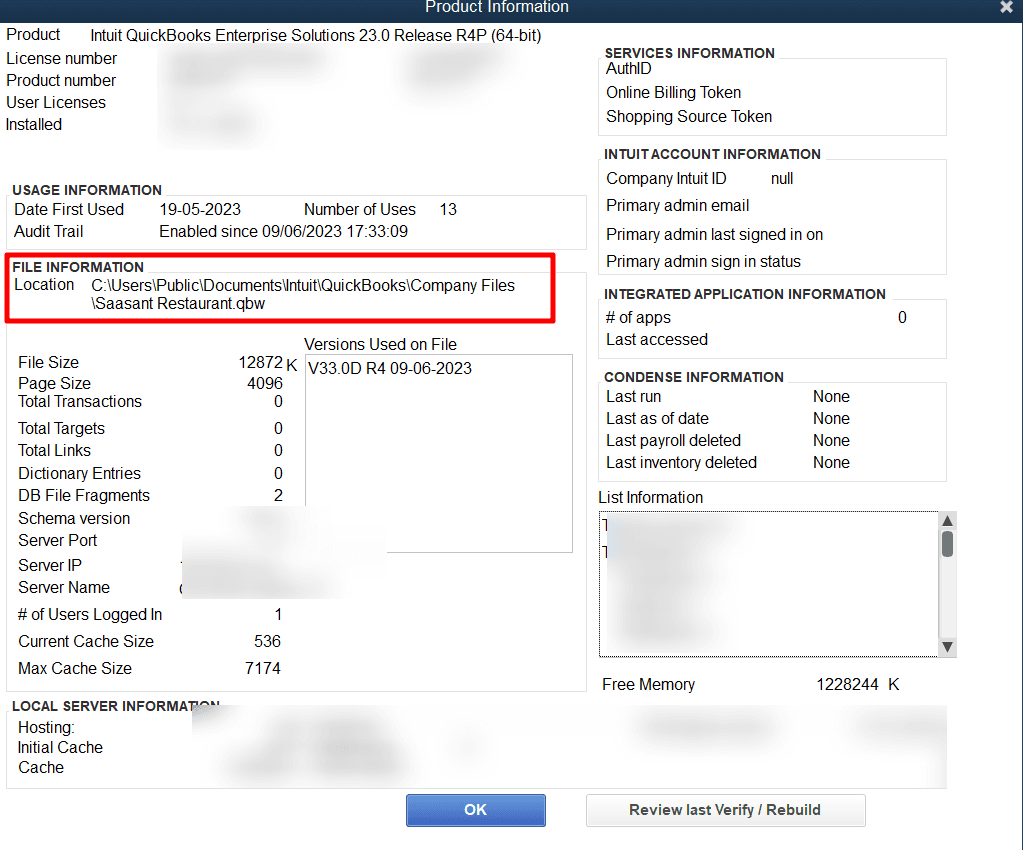Click the Total Targets label

61,428
